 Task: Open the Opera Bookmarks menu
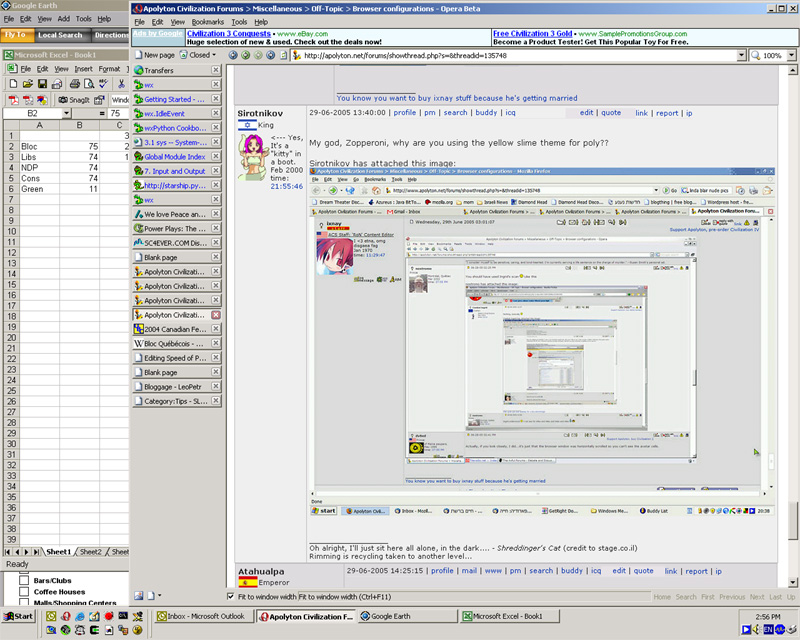pyautogui.click(x=208, y=21)
